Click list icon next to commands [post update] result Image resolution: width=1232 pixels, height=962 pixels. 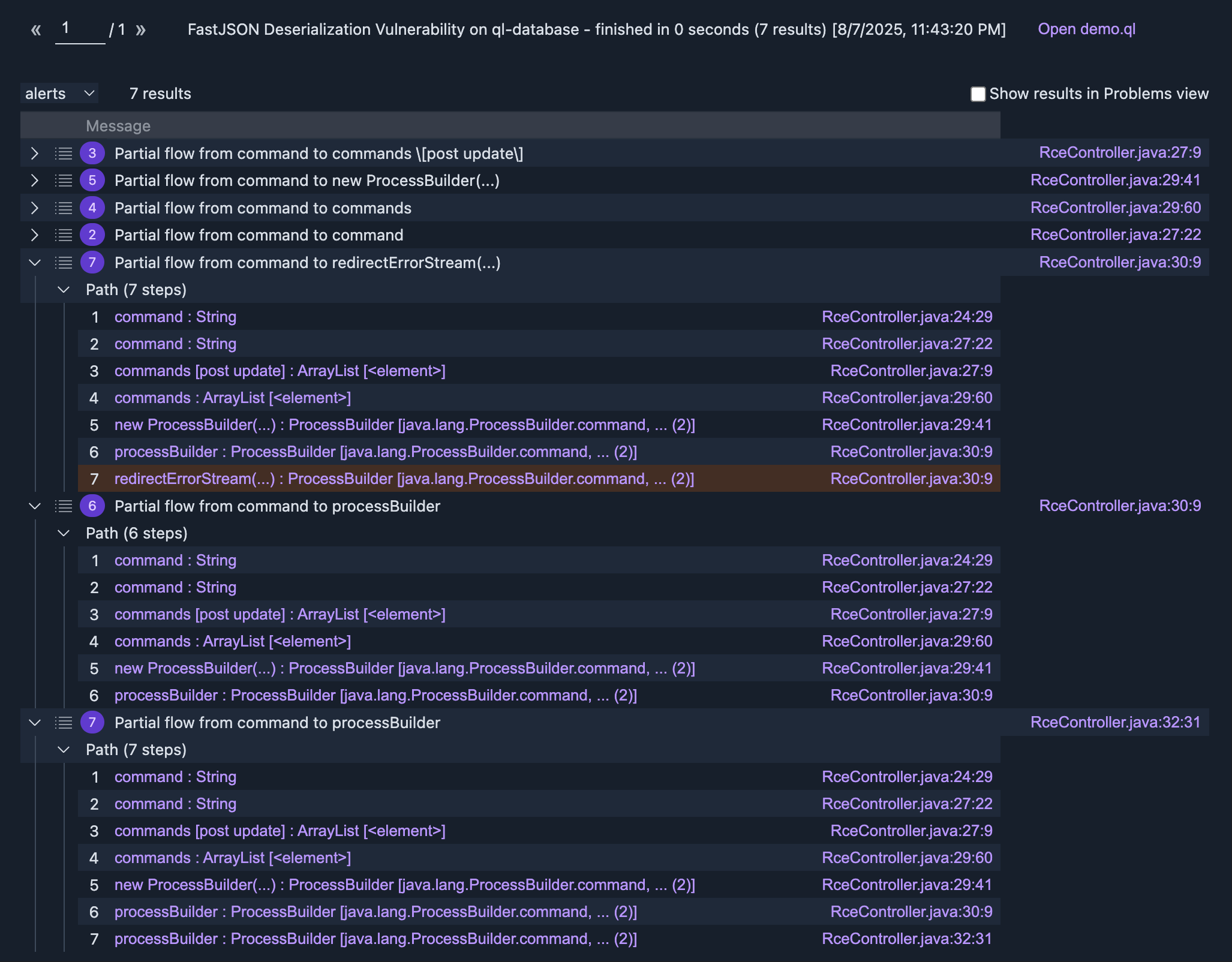point(64,154)
